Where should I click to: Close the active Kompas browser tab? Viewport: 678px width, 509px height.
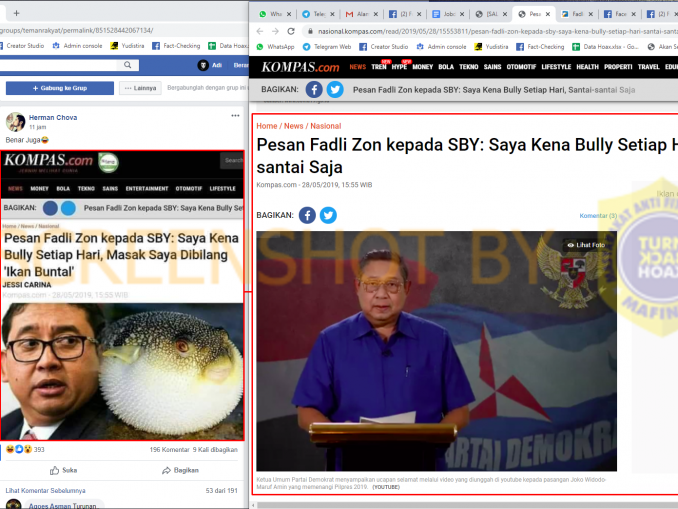(548, 14)
